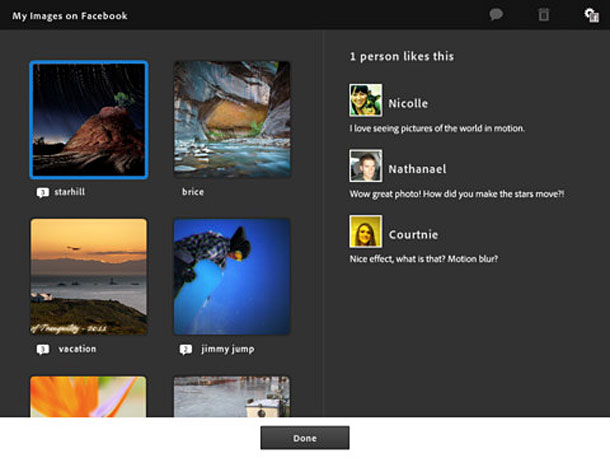
Task: Select the partially visible gray street thumbnail
Action: pyautogui.click(x=232, y=396)
